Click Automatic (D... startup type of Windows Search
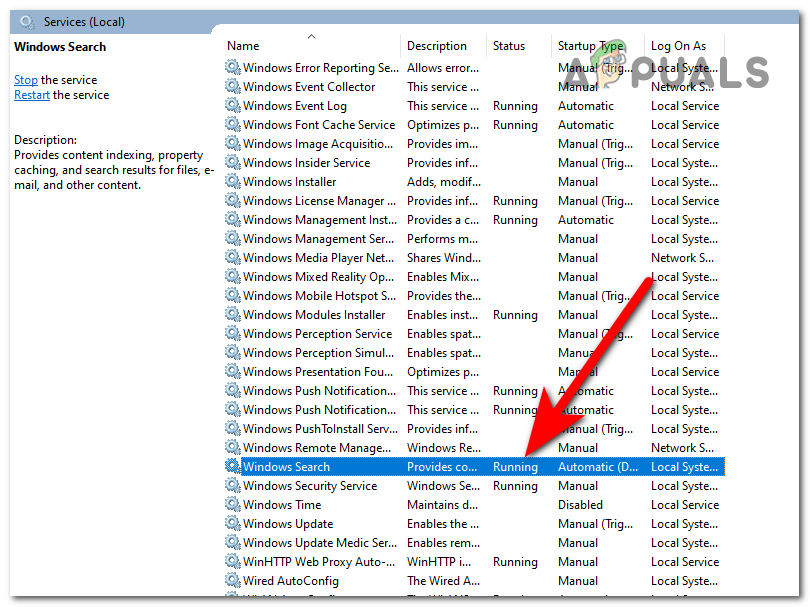810x607 pixels. click(x=598, y=467)
